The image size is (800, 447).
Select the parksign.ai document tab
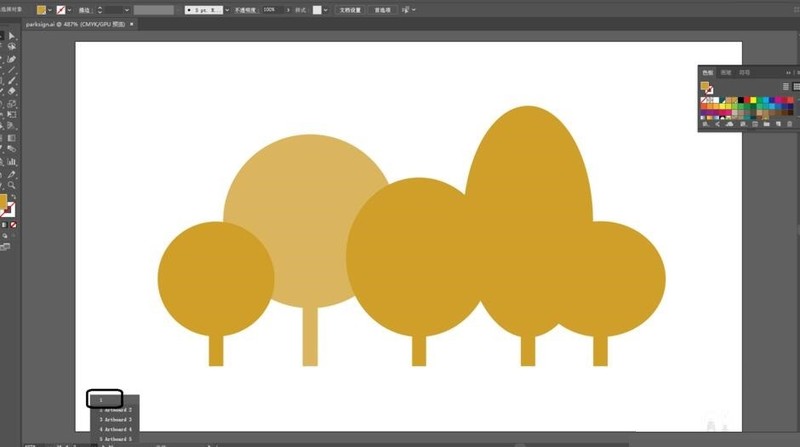(76, 24)
